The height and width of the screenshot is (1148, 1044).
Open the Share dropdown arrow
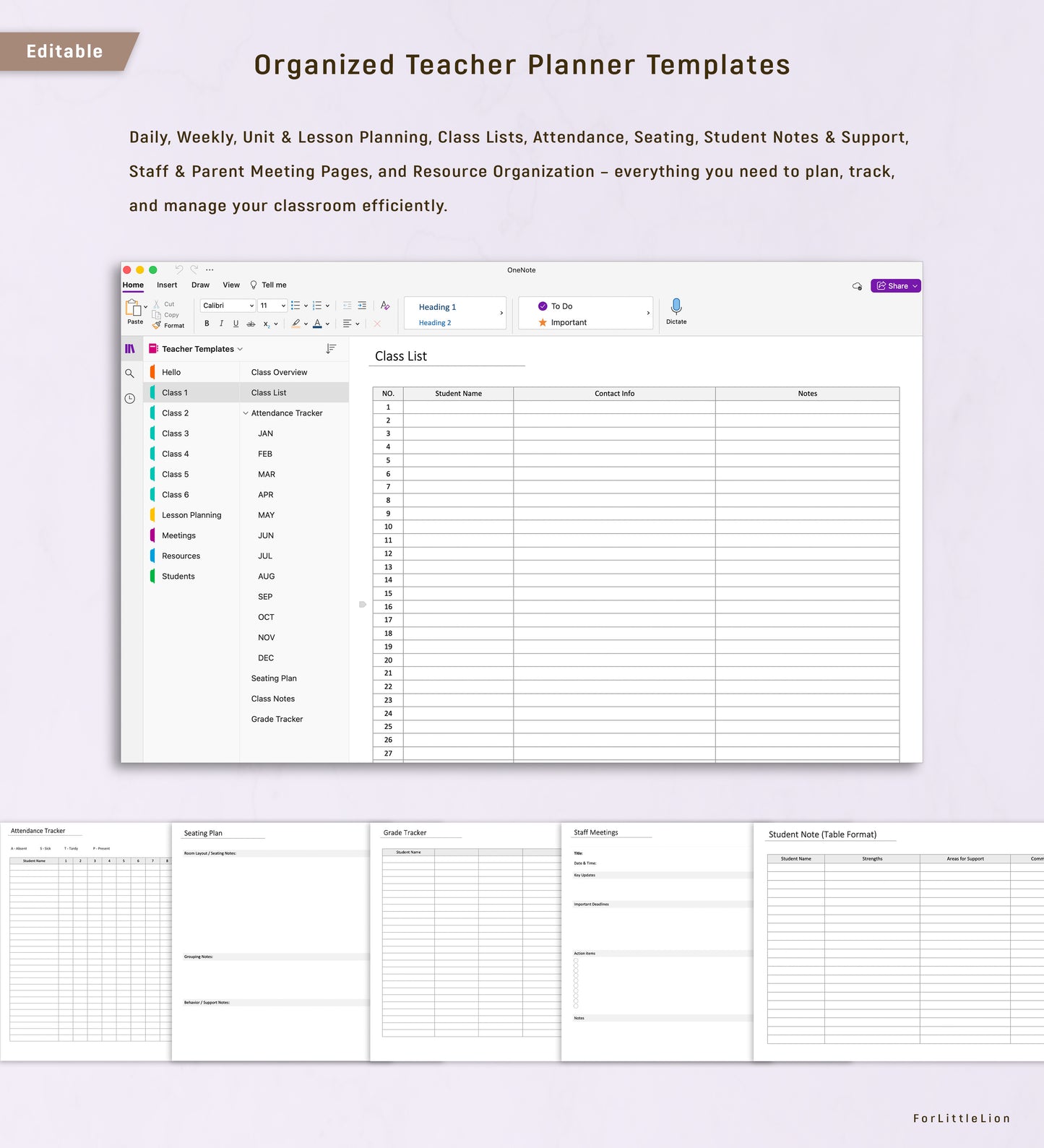click(x=915, y=286)
